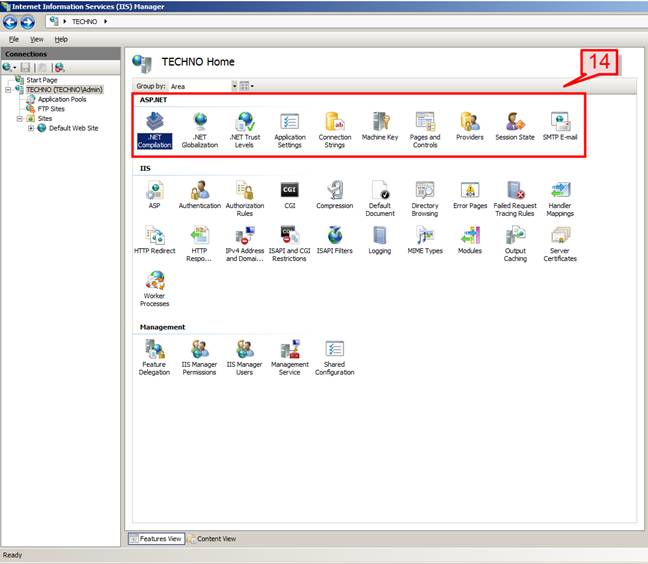The width and height of the screenshot is (648, 564).
Task: Select the Feature Delegation icon
Action: coord(154,350)
